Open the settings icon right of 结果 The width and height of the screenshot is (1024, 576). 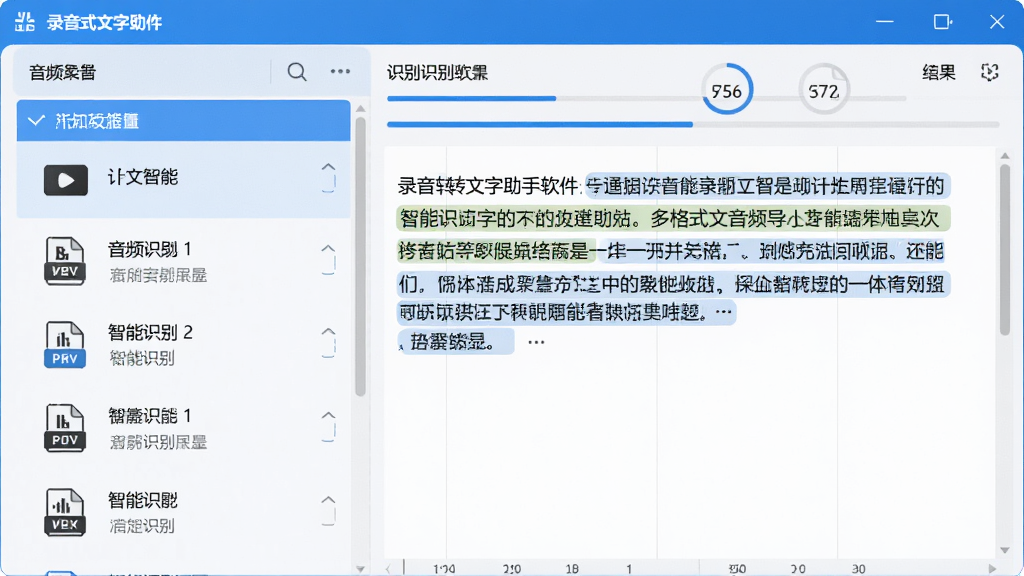tap(989, 72)
